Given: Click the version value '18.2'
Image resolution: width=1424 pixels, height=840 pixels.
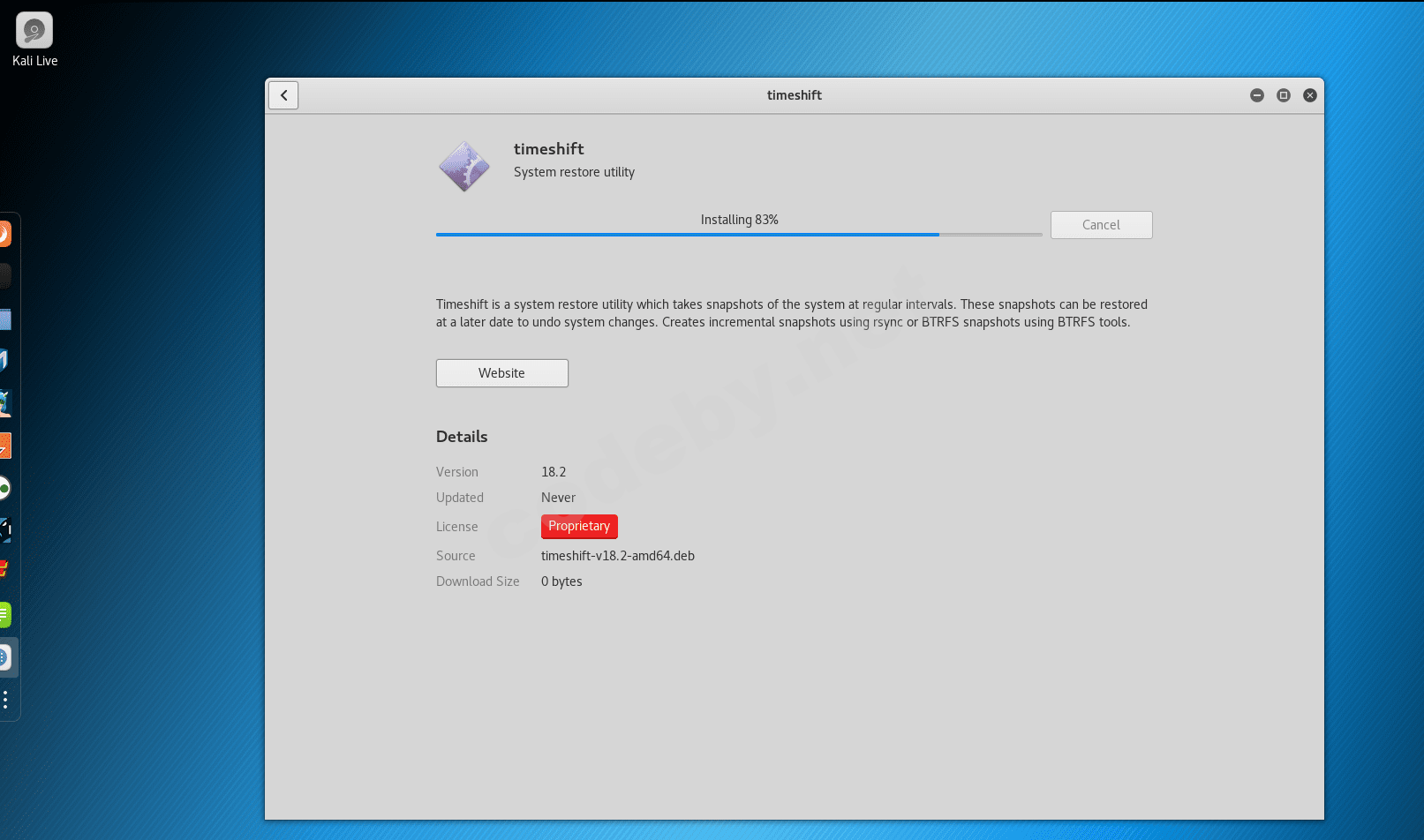Looking at the screenshot, I should (x=554, y=472).
